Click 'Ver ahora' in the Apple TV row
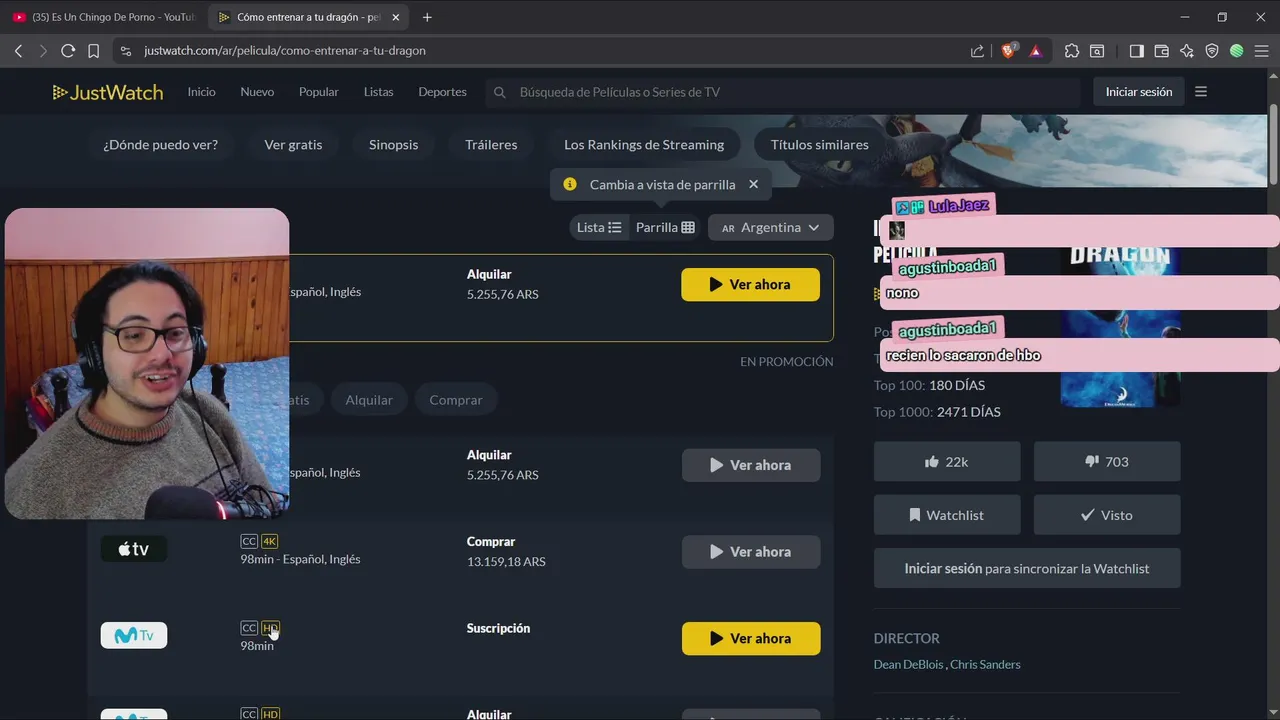1280x720 pixels. pyautogui.click(x=751, y=552)
